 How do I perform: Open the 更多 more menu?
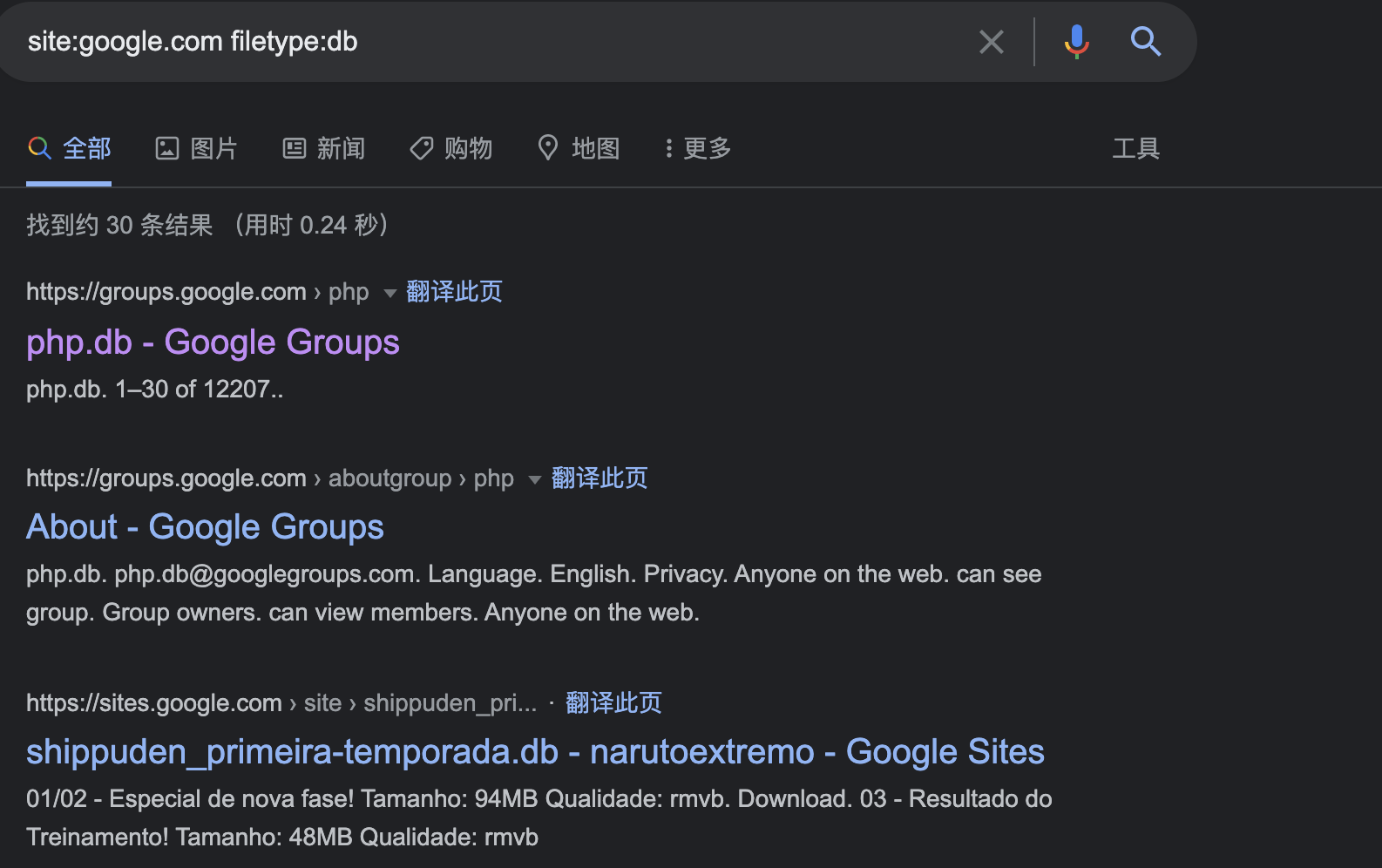[697, 148]
